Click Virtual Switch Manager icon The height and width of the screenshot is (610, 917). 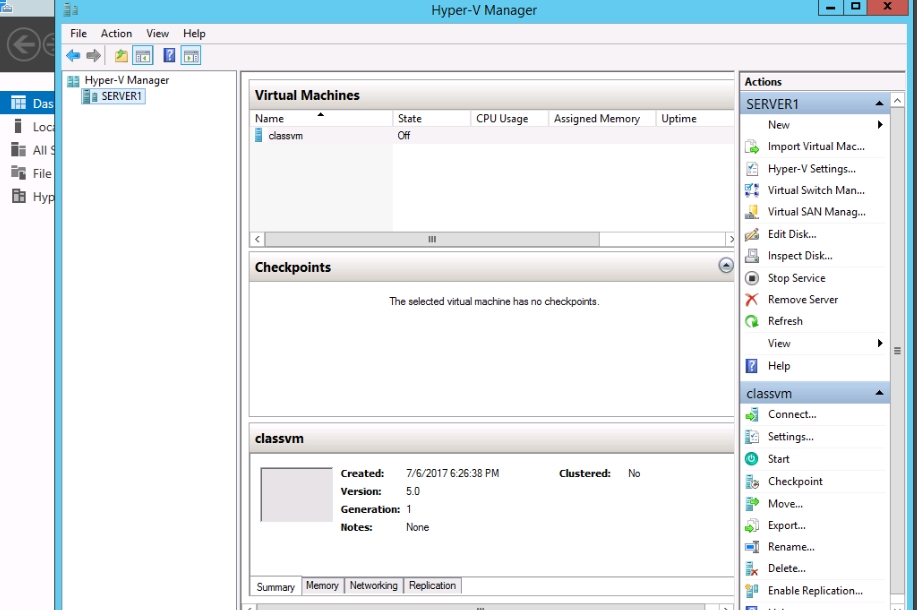click(x=752, y=190)
